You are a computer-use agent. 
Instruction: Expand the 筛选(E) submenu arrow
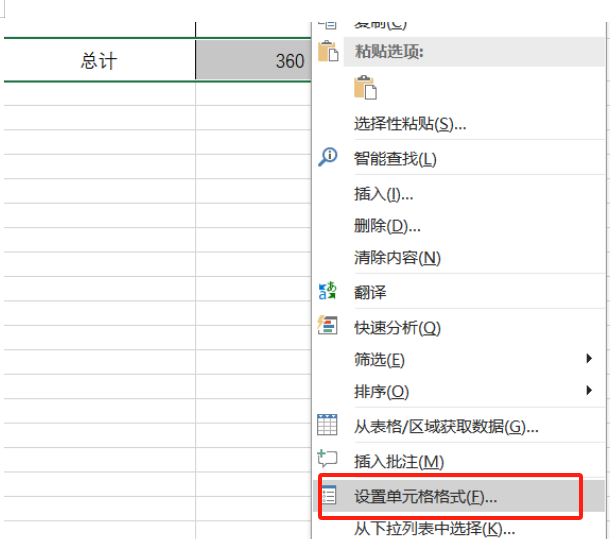pos(589,358)
